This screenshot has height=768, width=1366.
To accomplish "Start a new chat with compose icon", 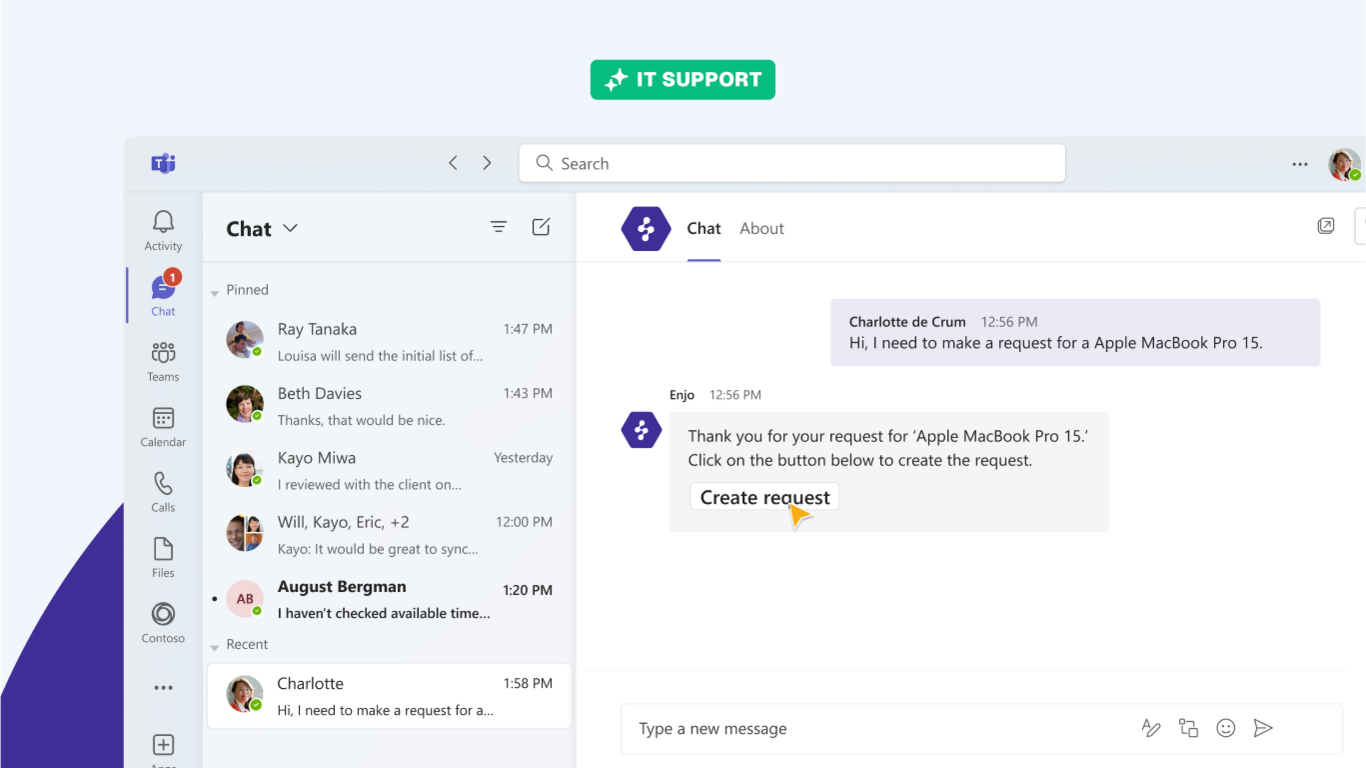I will 541,227.
